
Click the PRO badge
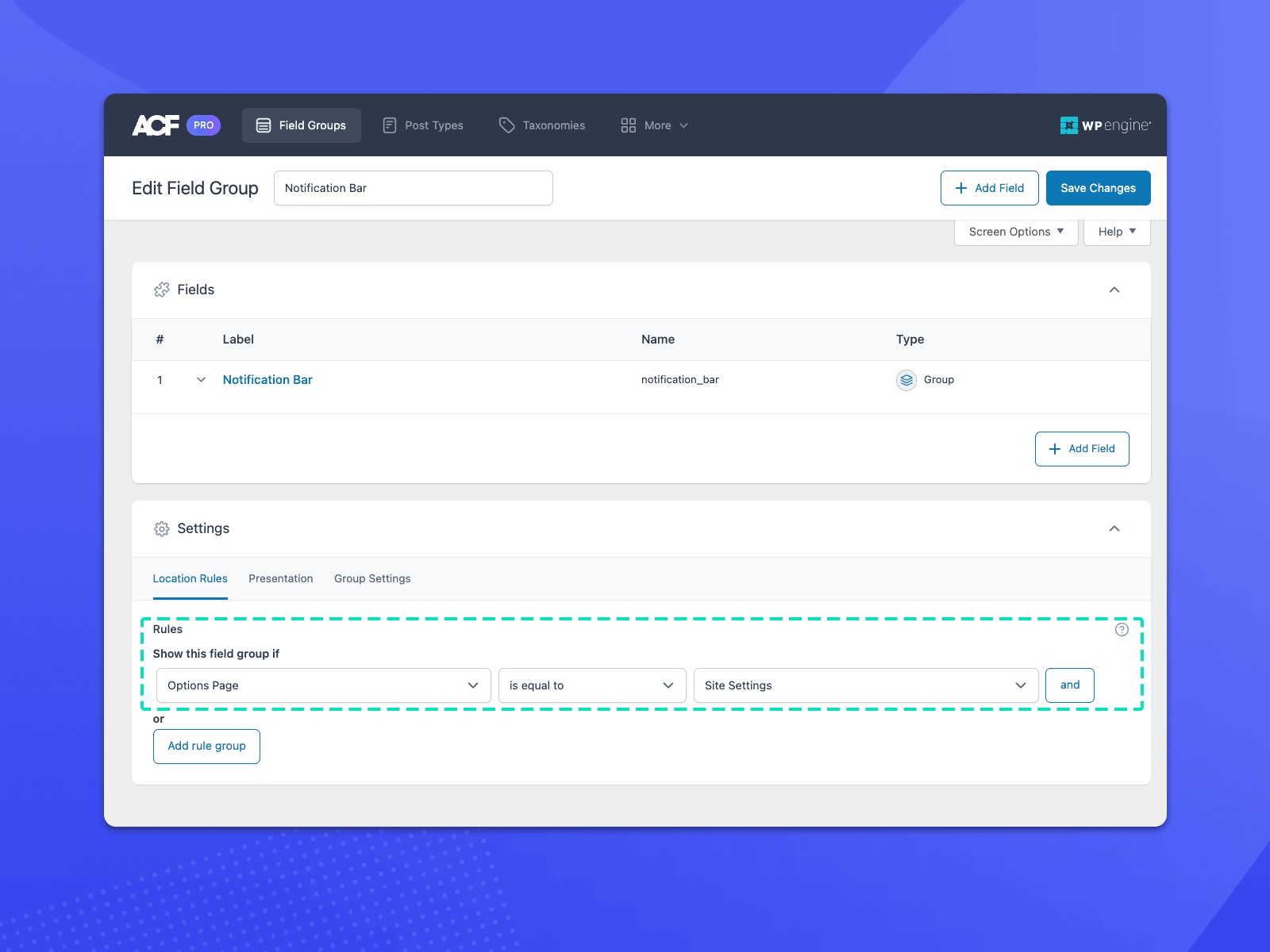(x=203, y=125)
